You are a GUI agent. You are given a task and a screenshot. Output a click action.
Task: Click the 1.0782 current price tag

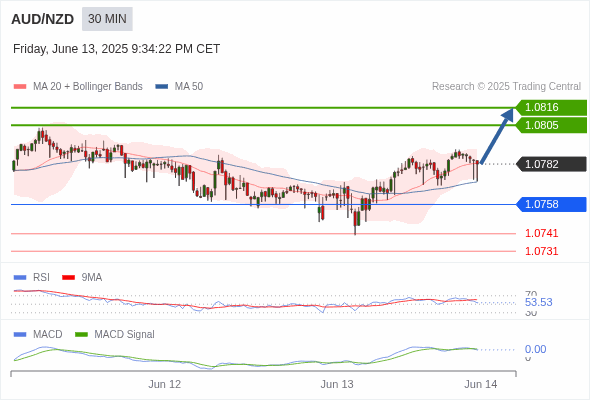tap(551, 164)
